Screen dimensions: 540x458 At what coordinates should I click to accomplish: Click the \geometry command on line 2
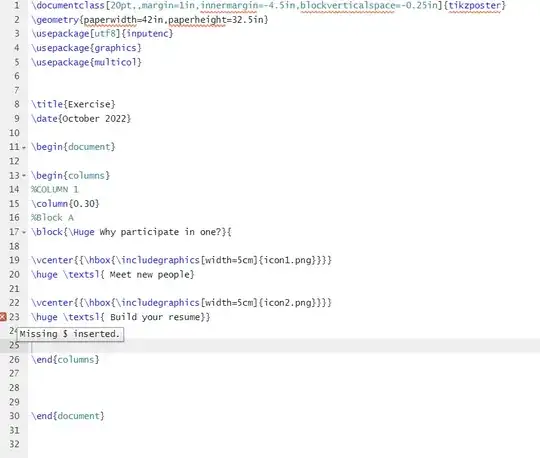click(x=55, y=20)
